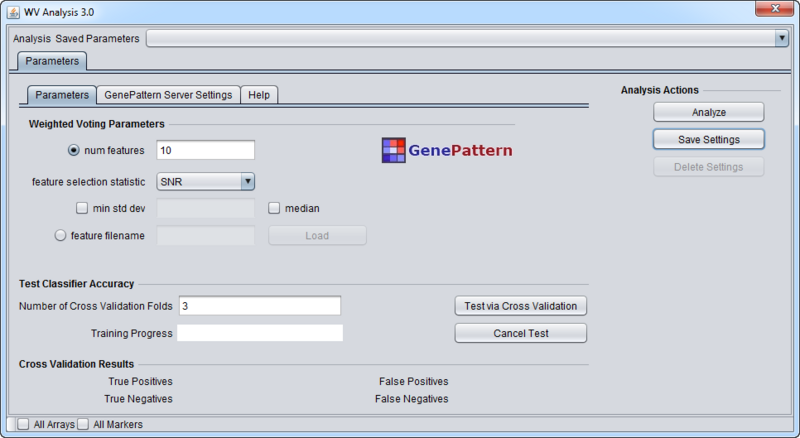Click the Training Progress bar

(260, 333)
